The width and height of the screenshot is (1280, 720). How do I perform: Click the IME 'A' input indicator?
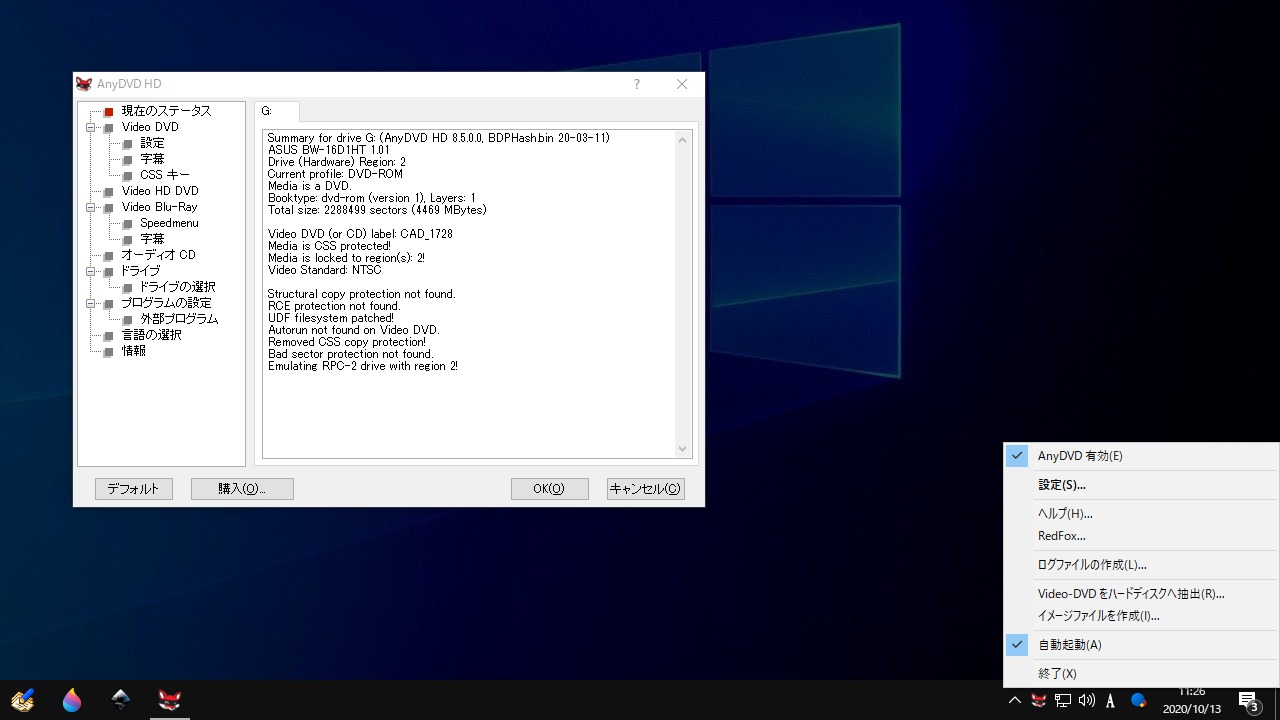point(1110,701)
